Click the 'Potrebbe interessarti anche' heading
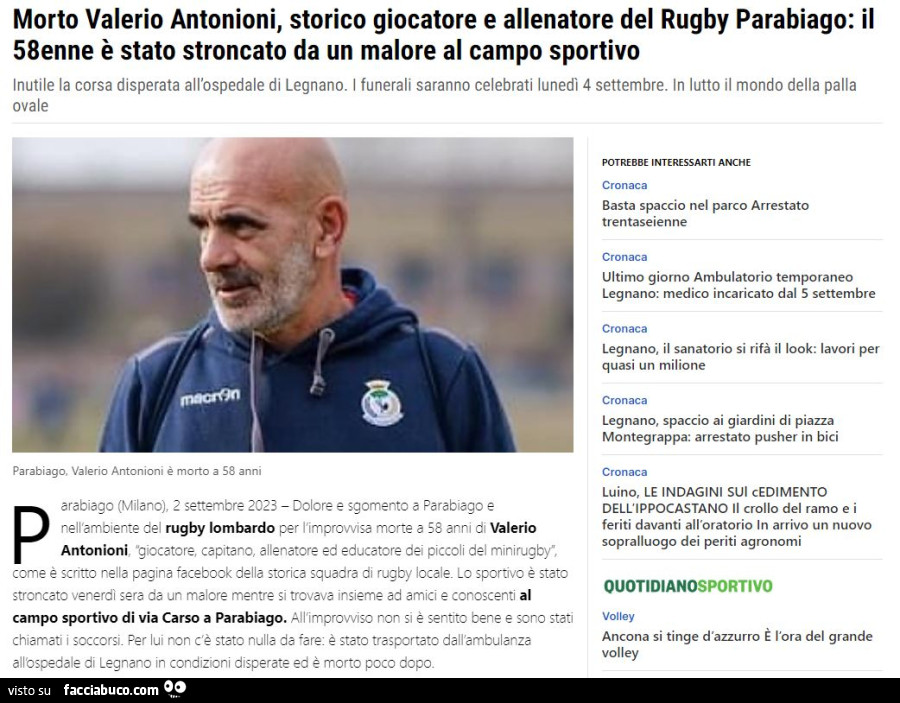Viewport: 900px width, 703px height. (x=676, y=162)
